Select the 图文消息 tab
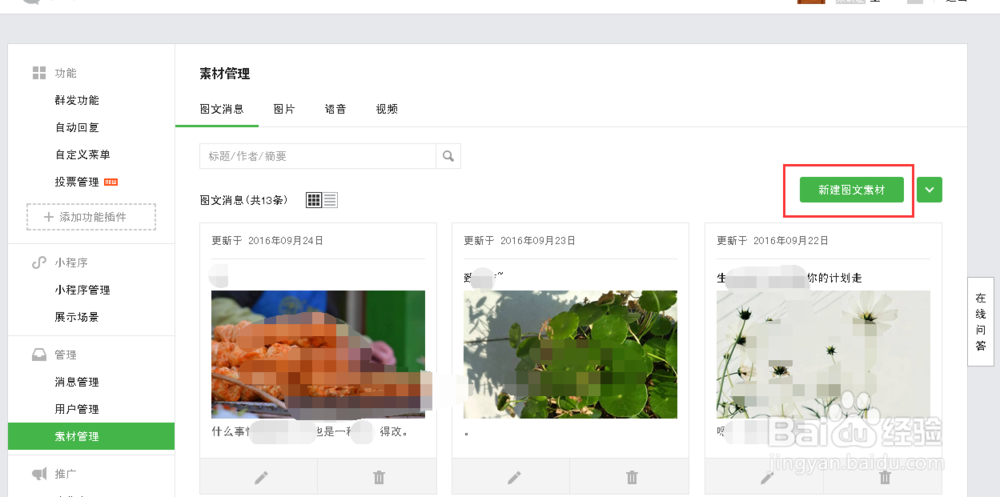1000x497 pixels. coord(222,109)
